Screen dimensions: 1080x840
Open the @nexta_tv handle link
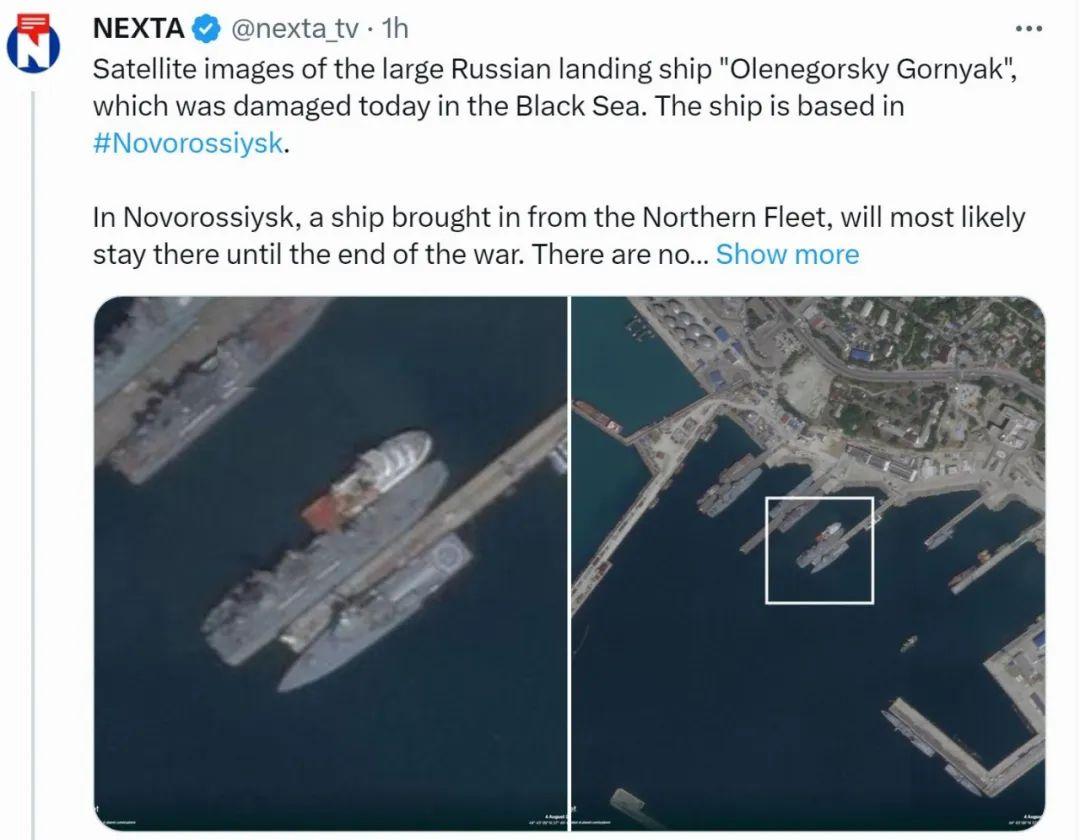tap(294, 29)
